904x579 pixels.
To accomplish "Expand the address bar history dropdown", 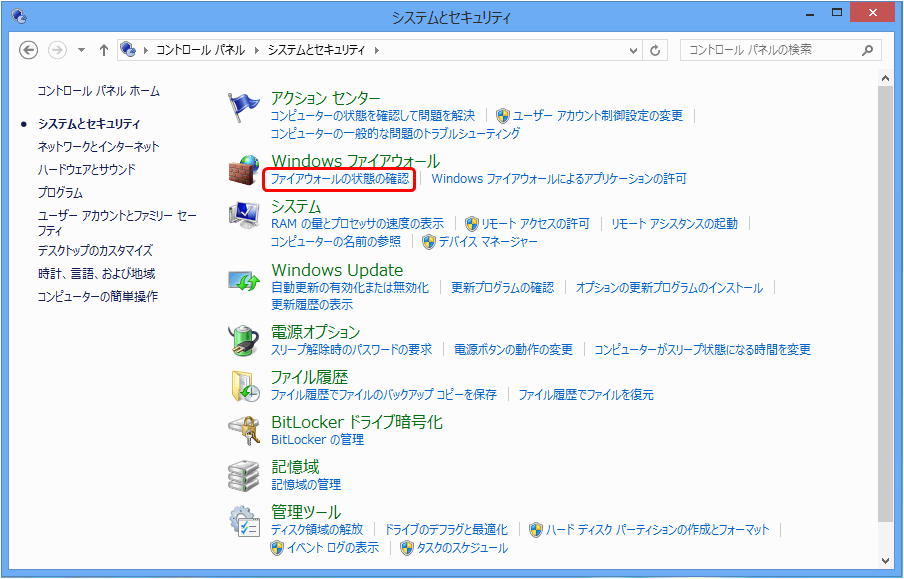I will point(633,50).
